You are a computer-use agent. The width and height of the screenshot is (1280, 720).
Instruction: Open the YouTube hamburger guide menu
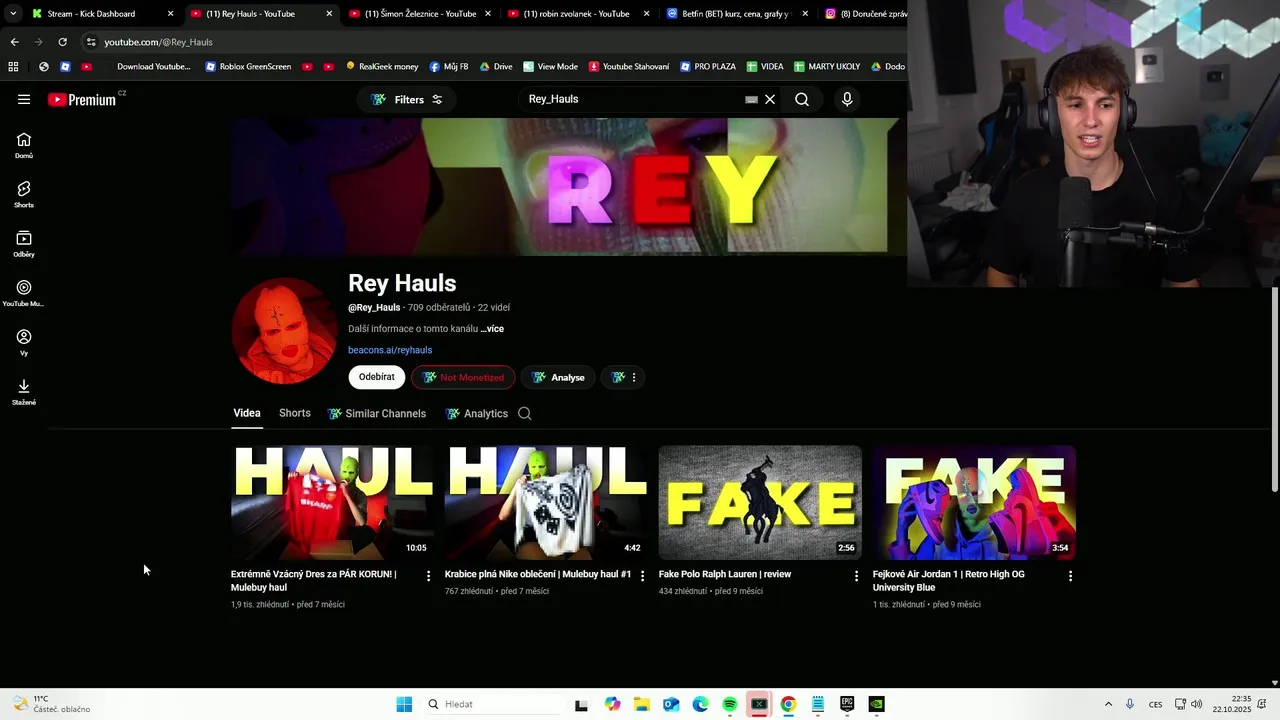[24, 99]
